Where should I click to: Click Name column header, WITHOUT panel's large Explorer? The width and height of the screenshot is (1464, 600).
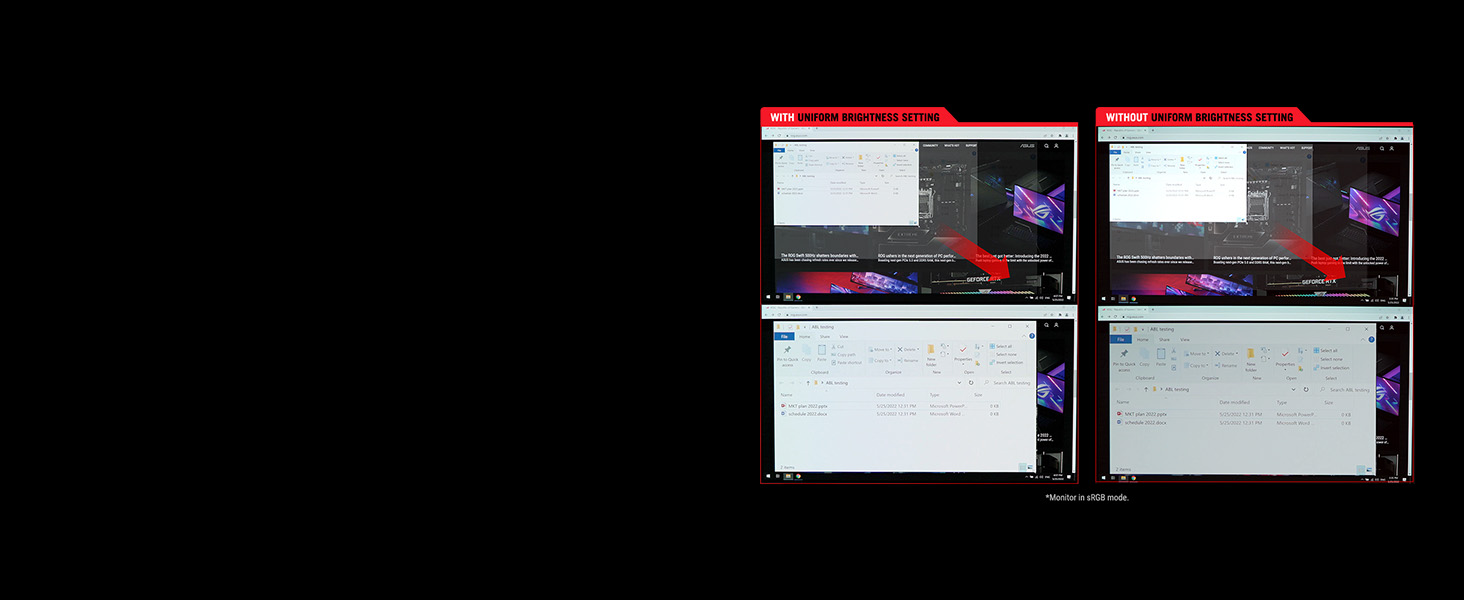1123,402
